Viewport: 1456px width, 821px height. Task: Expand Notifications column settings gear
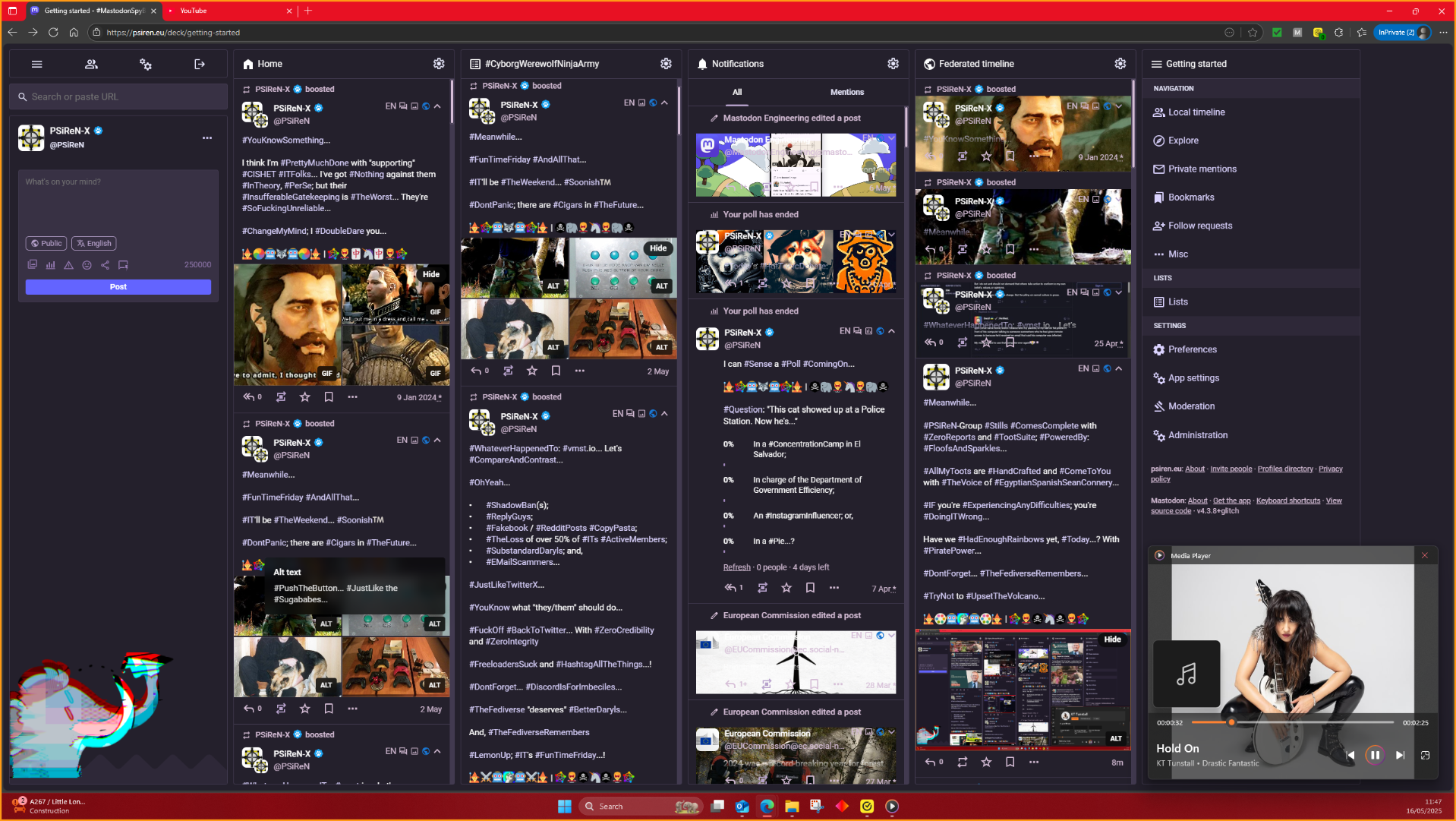[893, 65]
